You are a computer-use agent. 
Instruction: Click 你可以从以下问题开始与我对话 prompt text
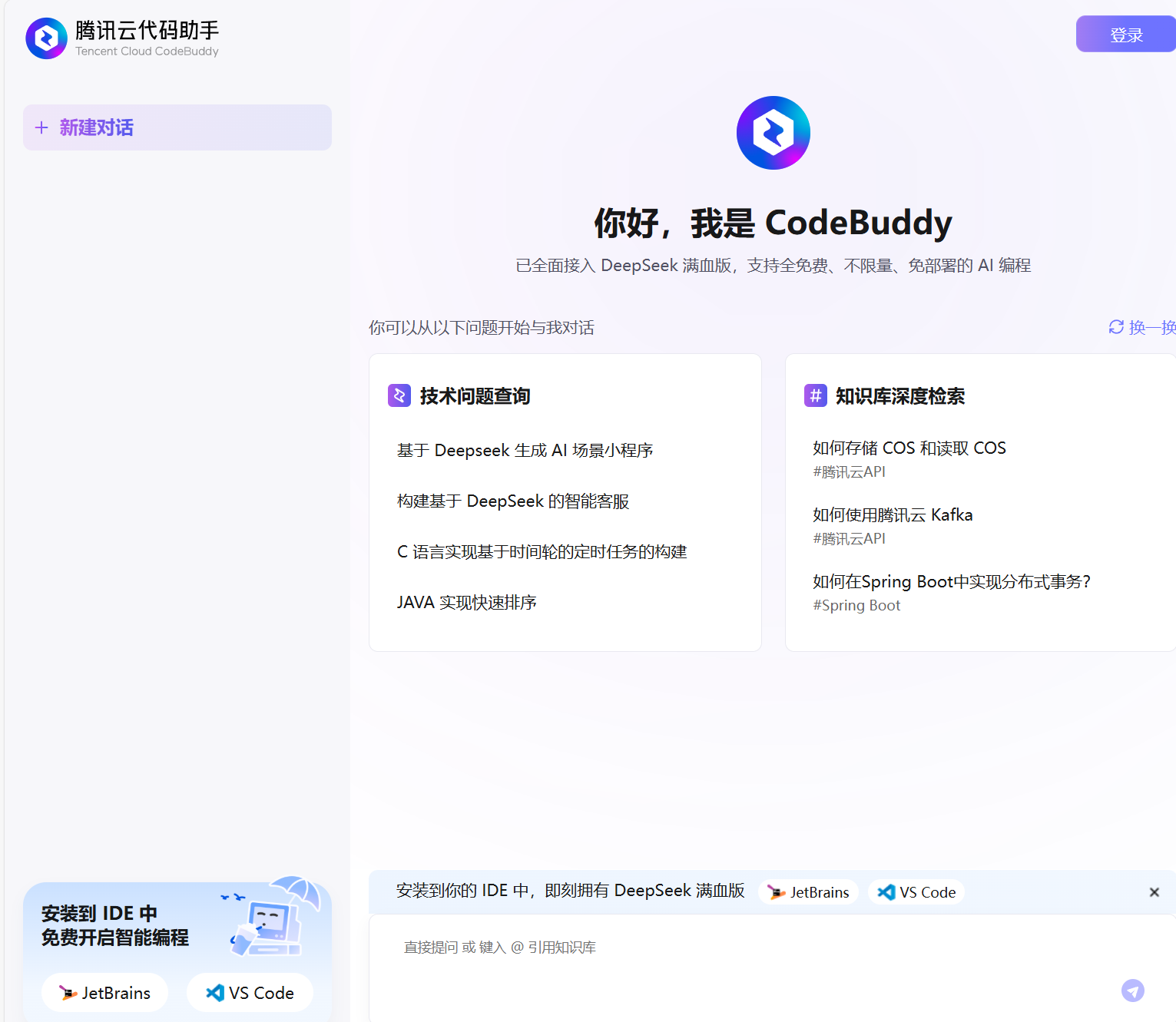click(482, 328)
